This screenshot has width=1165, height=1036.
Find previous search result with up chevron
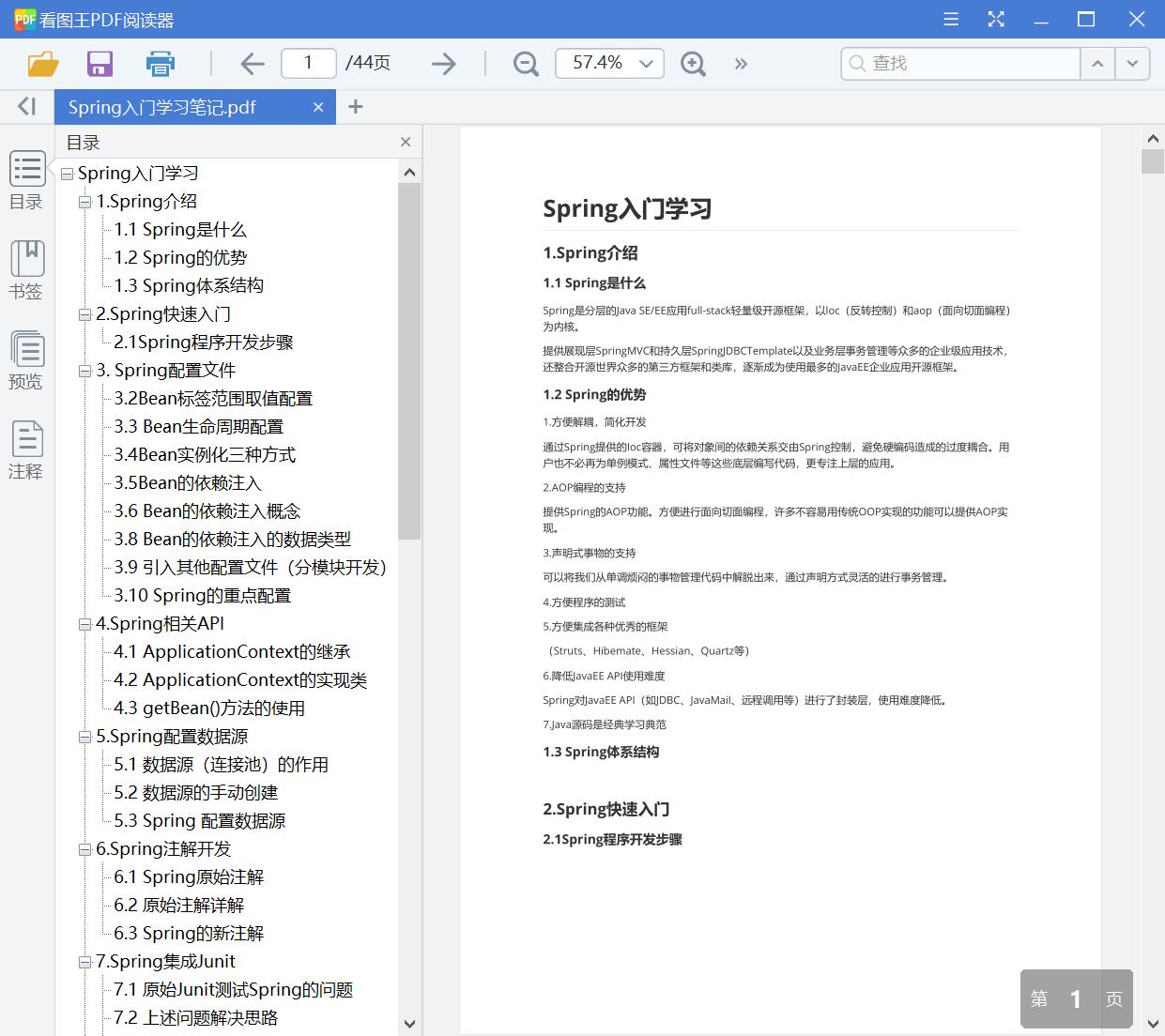(1097, 63)
